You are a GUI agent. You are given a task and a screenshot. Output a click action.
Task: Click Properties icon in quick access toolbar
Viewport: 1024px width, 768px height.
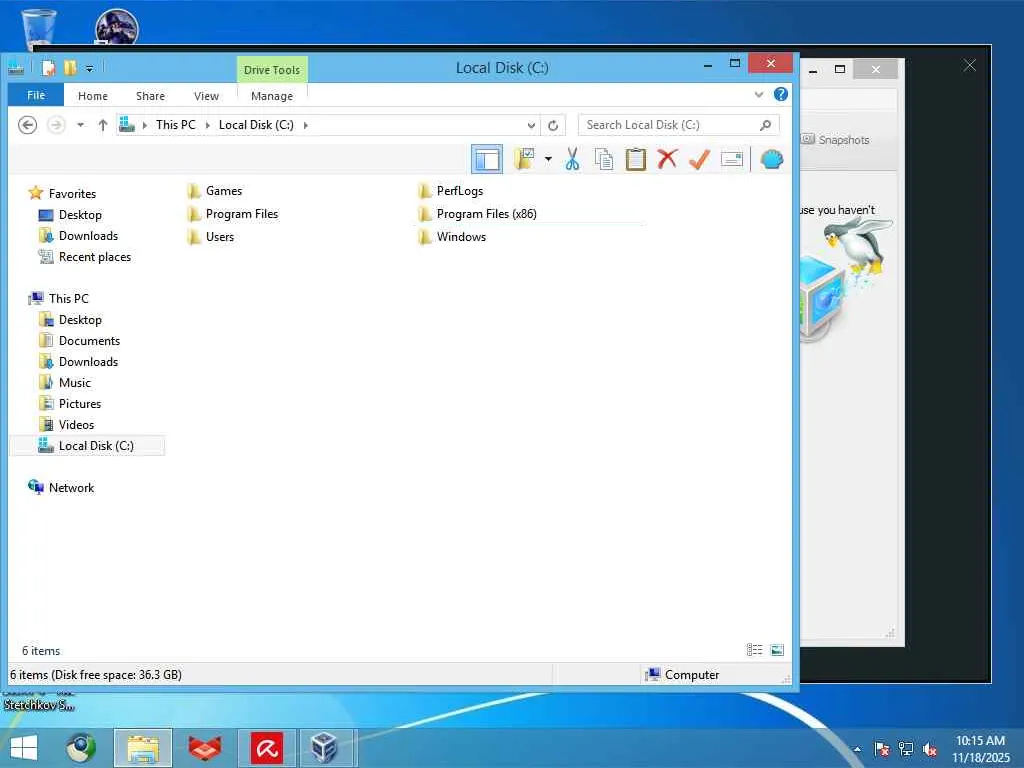(x=48, y=68)
